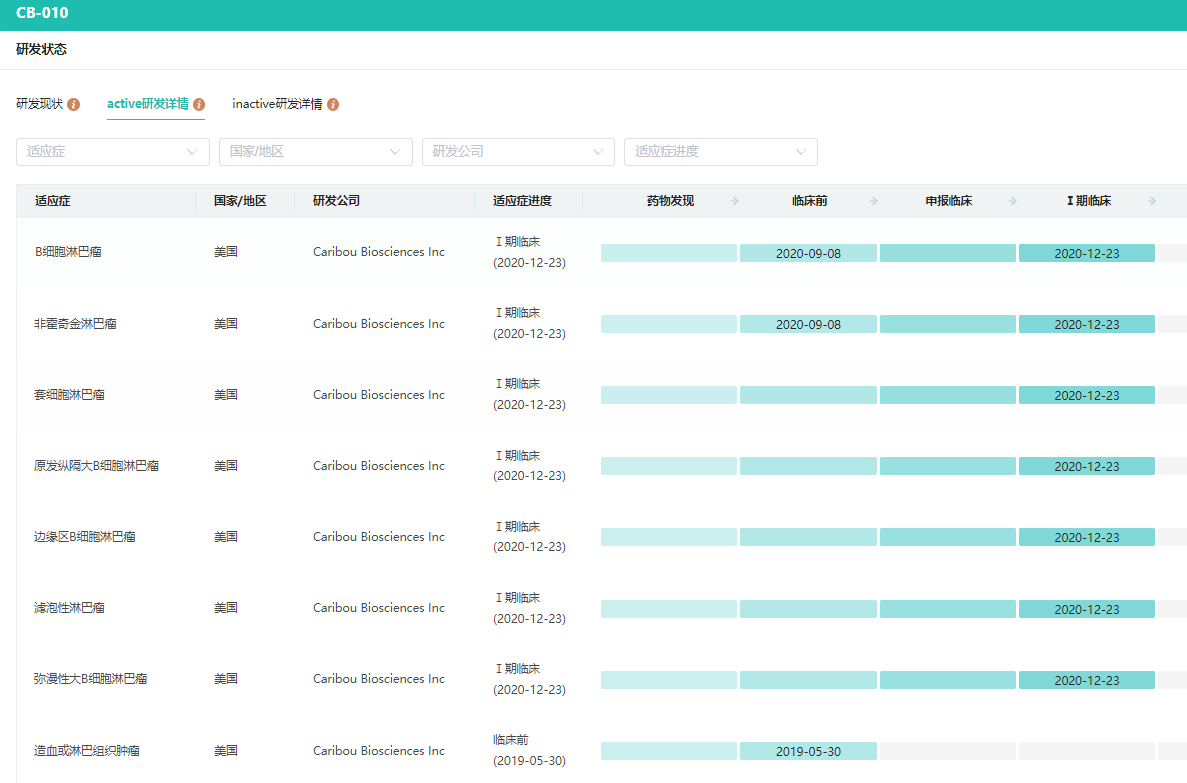1187x783 pixels.
Task: Click Caribou Biosciences Inc in B细胞淋巴瘤 row
Action: (x=378, y=252)
